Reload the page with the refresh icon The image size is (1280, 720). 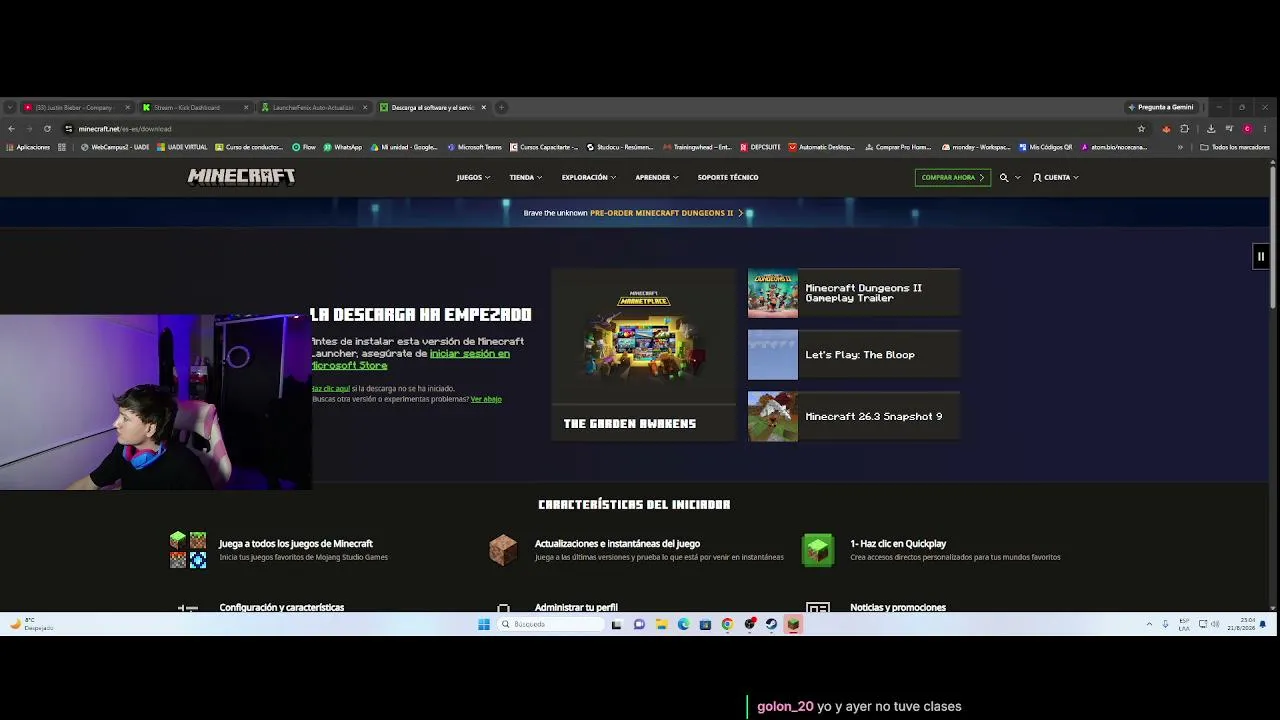click(x=47, y=128)
